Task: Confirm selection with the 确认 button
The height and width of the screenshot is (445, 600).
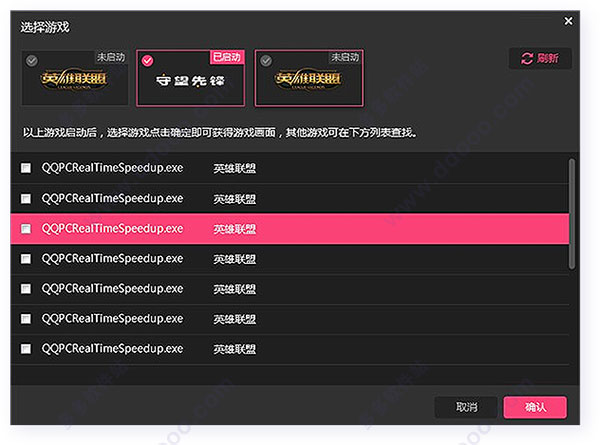Action: coord(535,407)
